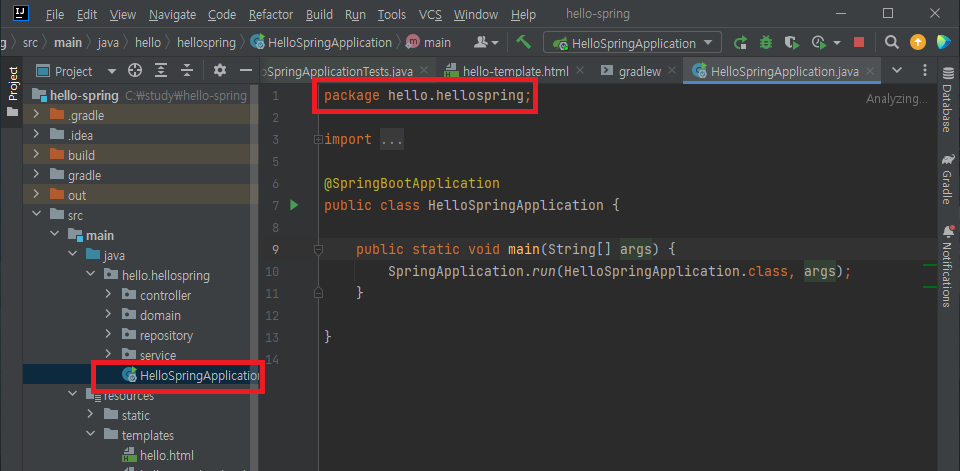Open the Build menu
The width and height of the screenshot is (960, 471).
point(319,14)
